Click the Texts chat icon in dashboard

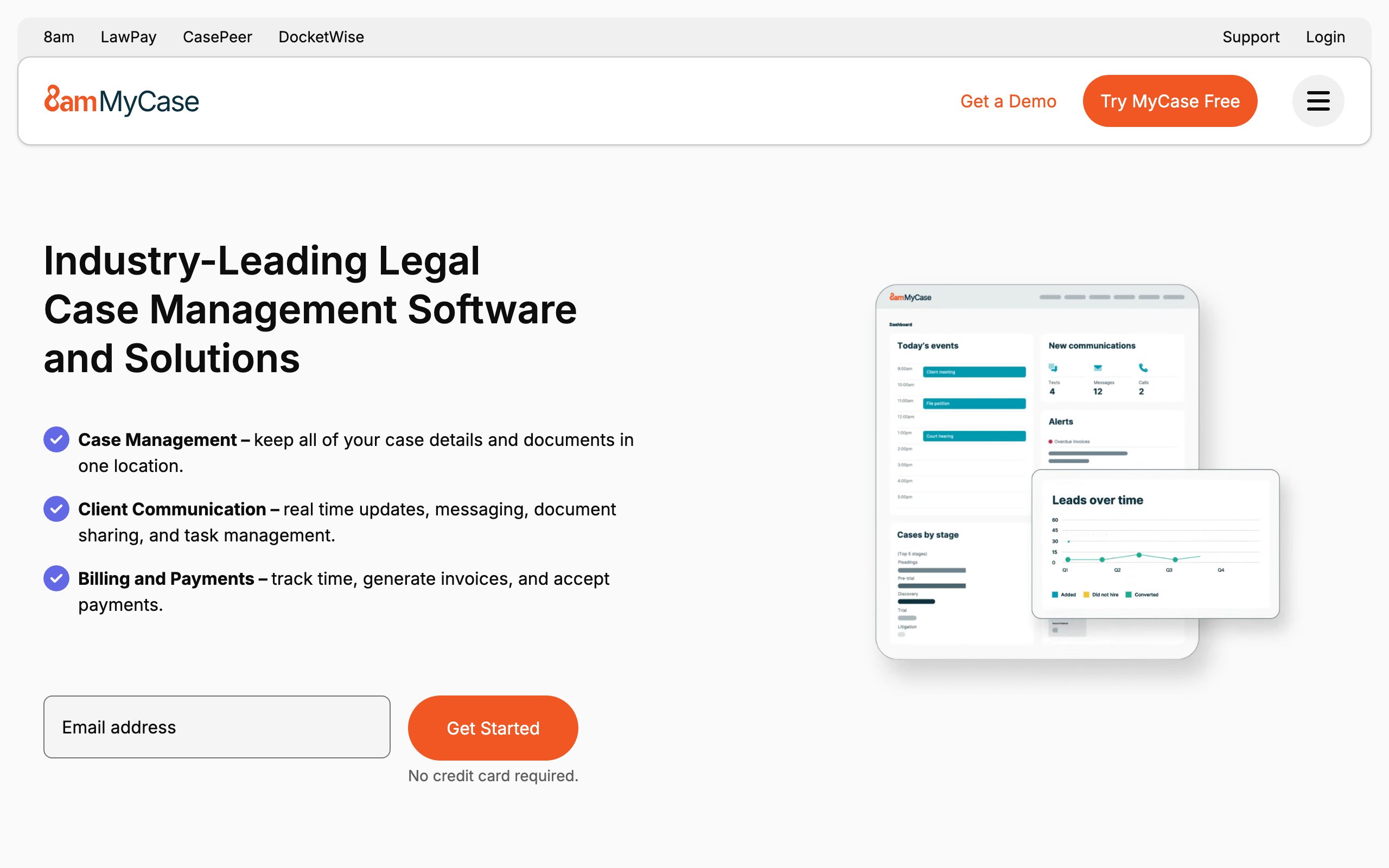point(1053,368)
